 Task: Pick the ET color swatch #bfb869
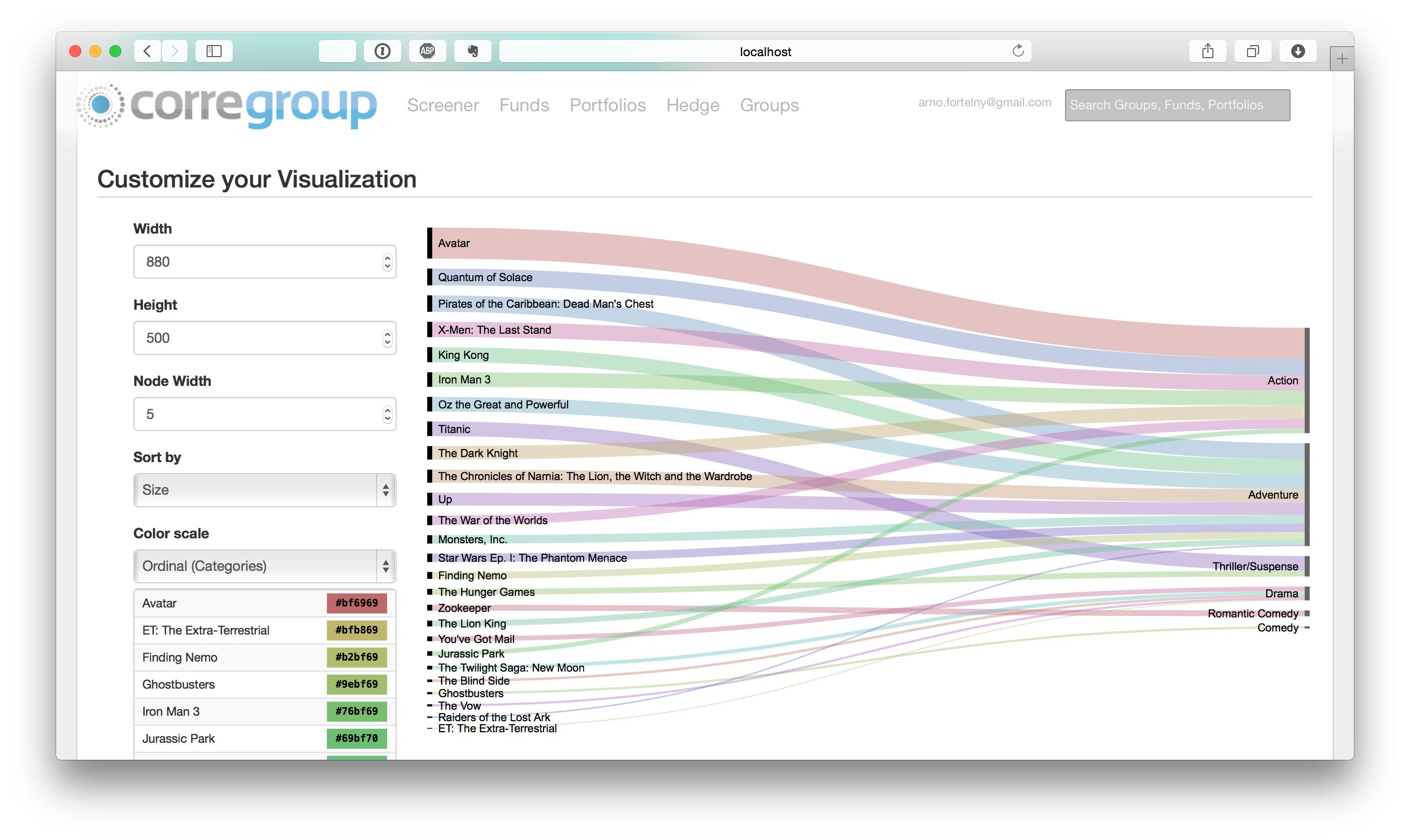(356, 630)
